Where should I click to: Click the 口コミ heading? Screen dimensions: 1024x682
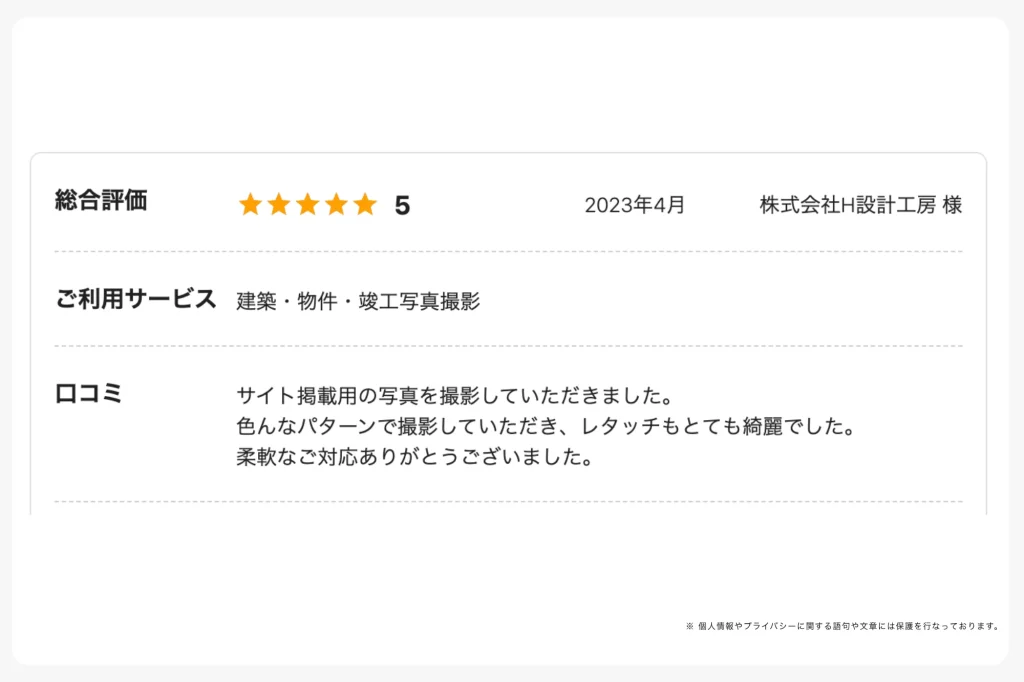click(88, 394)
